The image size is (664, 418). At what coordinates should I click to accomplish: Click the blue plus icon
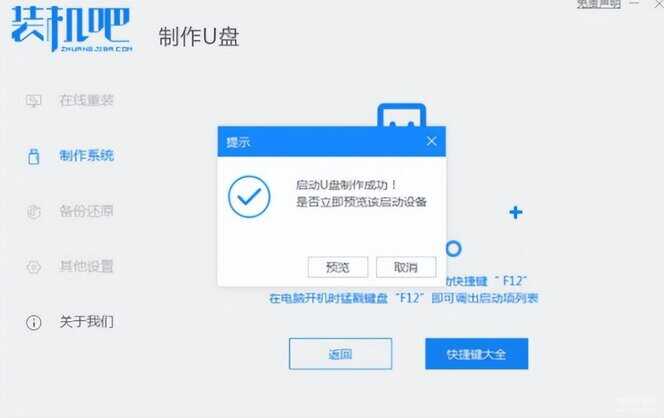[x=515, y=212]
